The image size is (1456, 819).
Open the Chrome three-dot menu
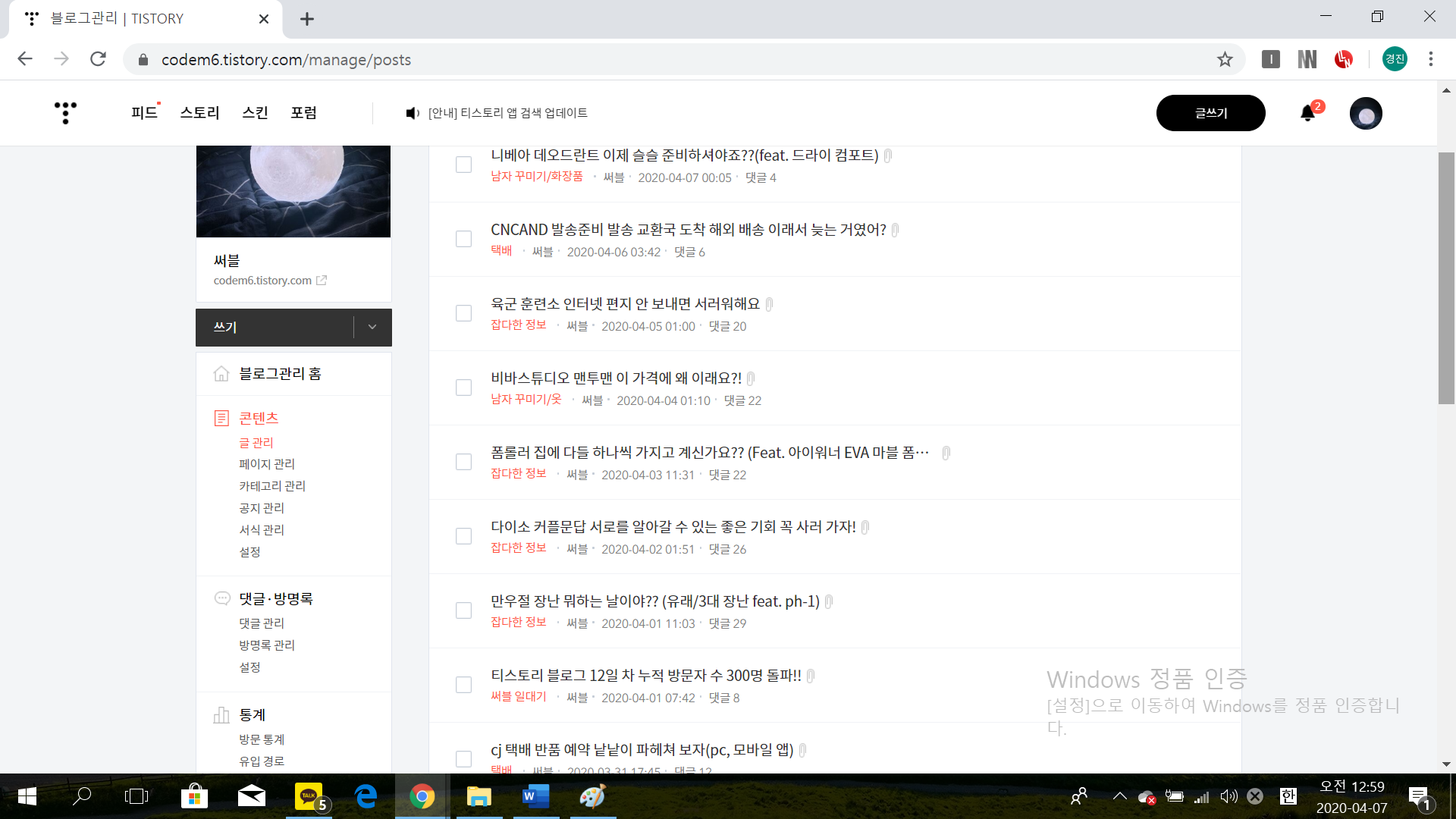pos(1430,59)
